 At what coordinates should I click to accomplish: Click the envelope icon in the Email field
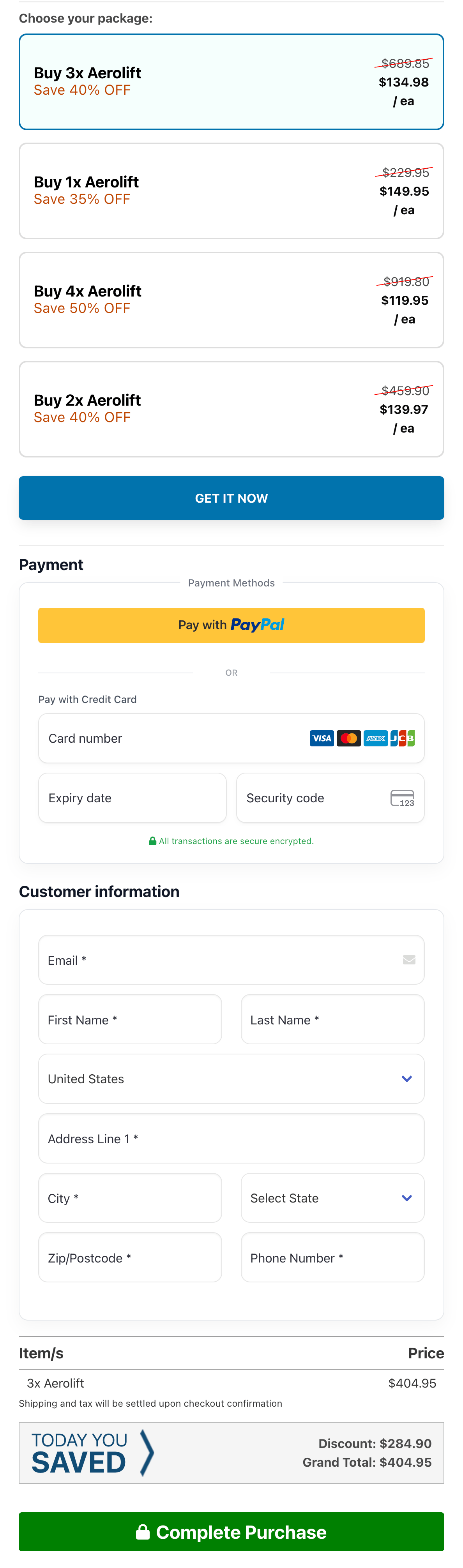[x=410, y=960]
